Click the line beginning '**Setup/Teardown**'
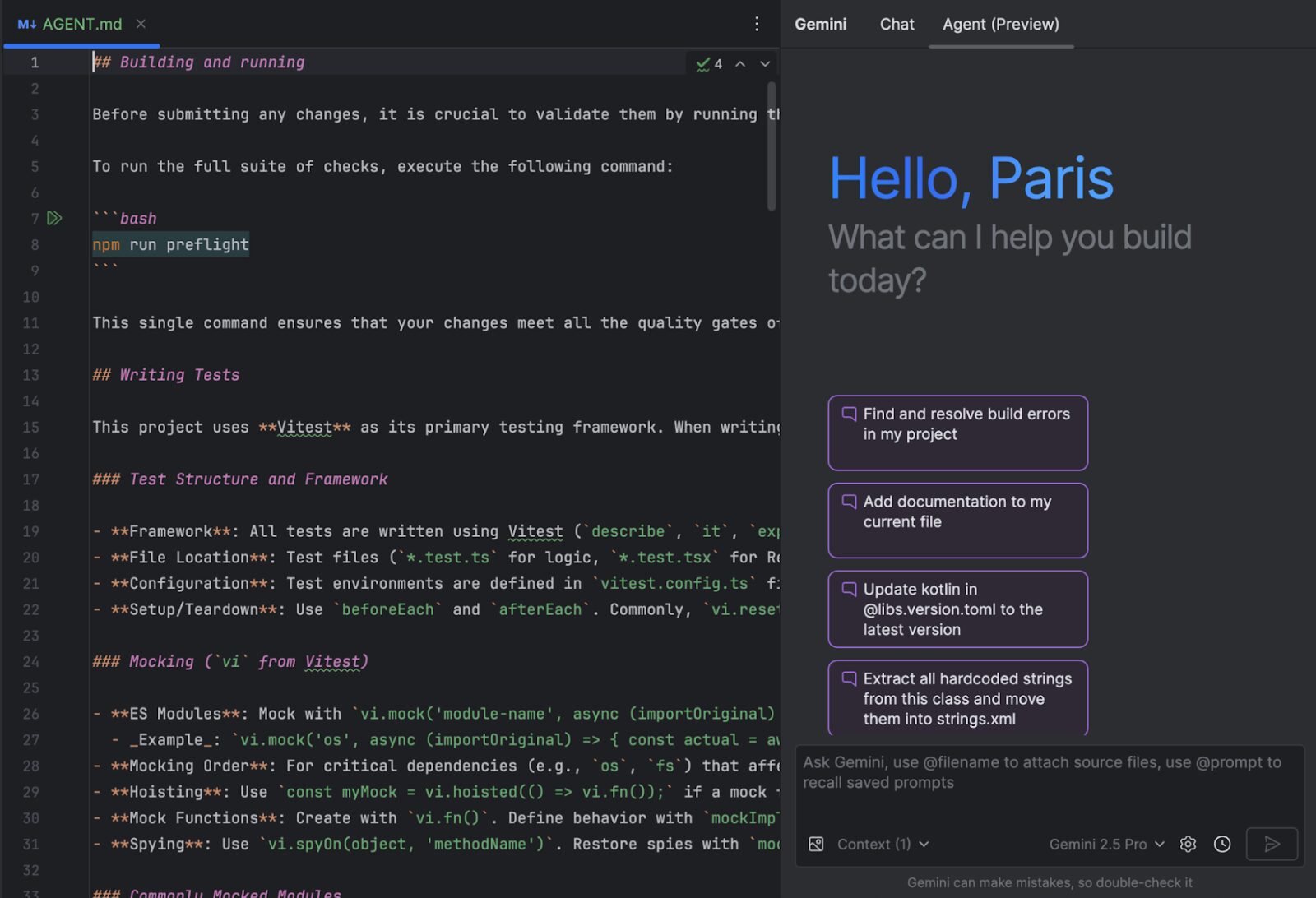 click(436, 609)
